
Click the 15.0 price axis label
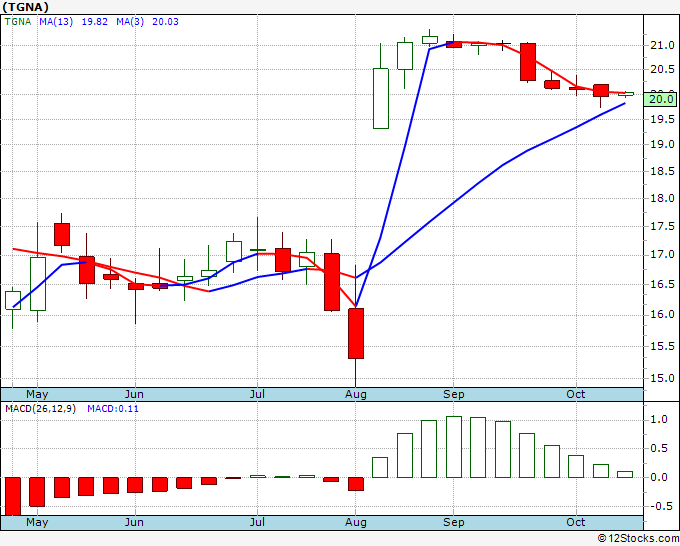point(662,379)
